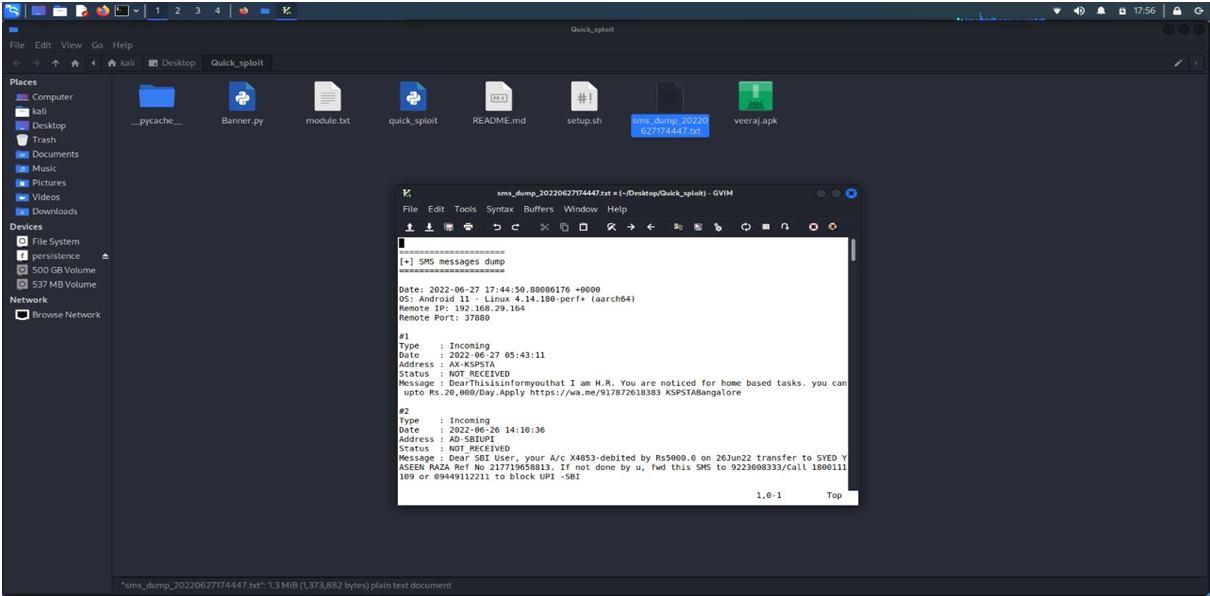
Task: Select the veeraj.apk file
Action: (755, 103)
